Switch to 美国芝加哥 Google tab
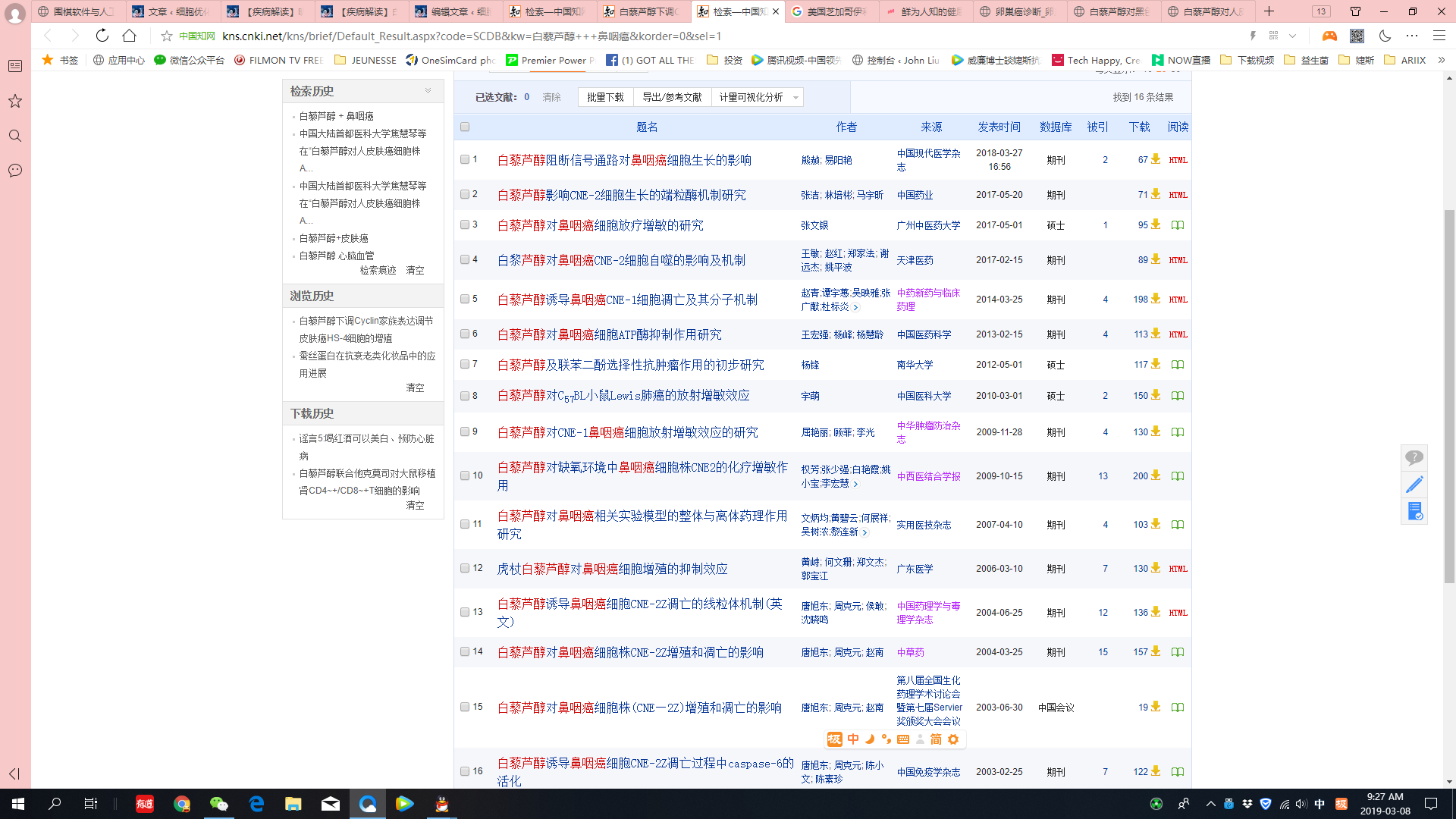Image resolution: width=1456 pixels, height=819 pixels. (x=831, y=11)
